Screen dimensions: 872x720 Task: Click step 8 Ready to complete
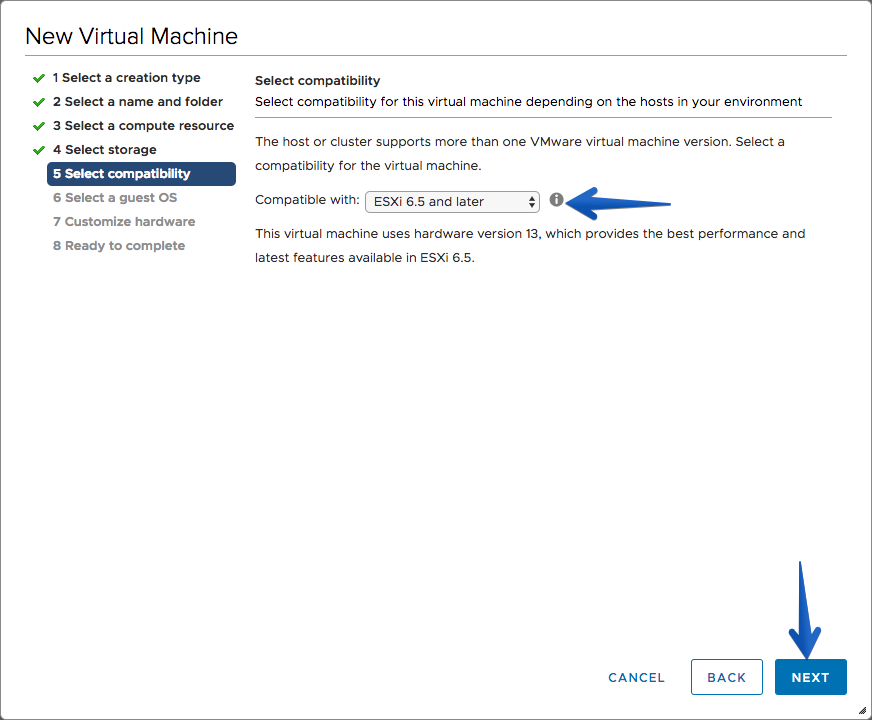tap(119, 245)
